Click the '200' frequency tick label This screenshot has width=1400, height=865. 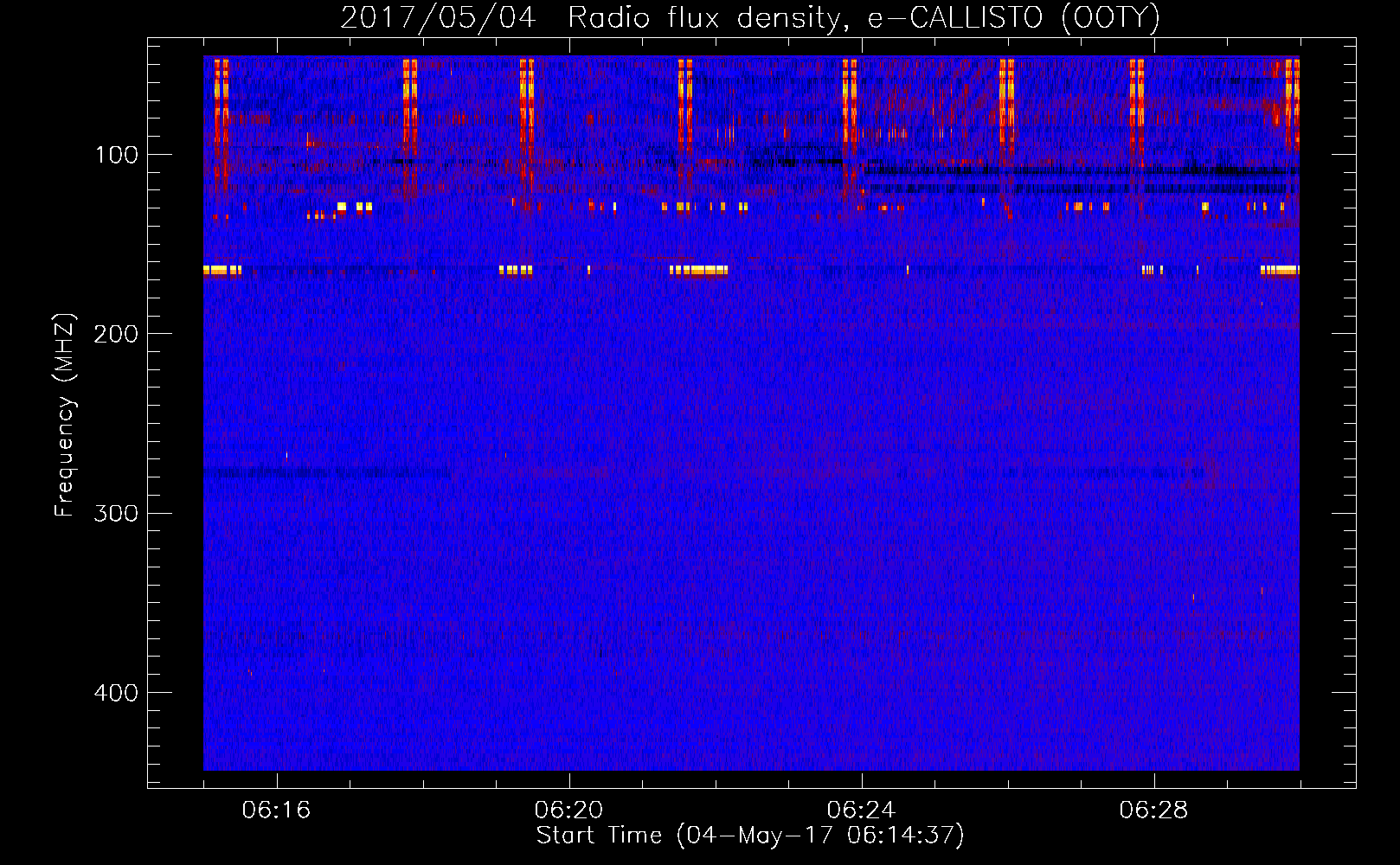point(116,334)
